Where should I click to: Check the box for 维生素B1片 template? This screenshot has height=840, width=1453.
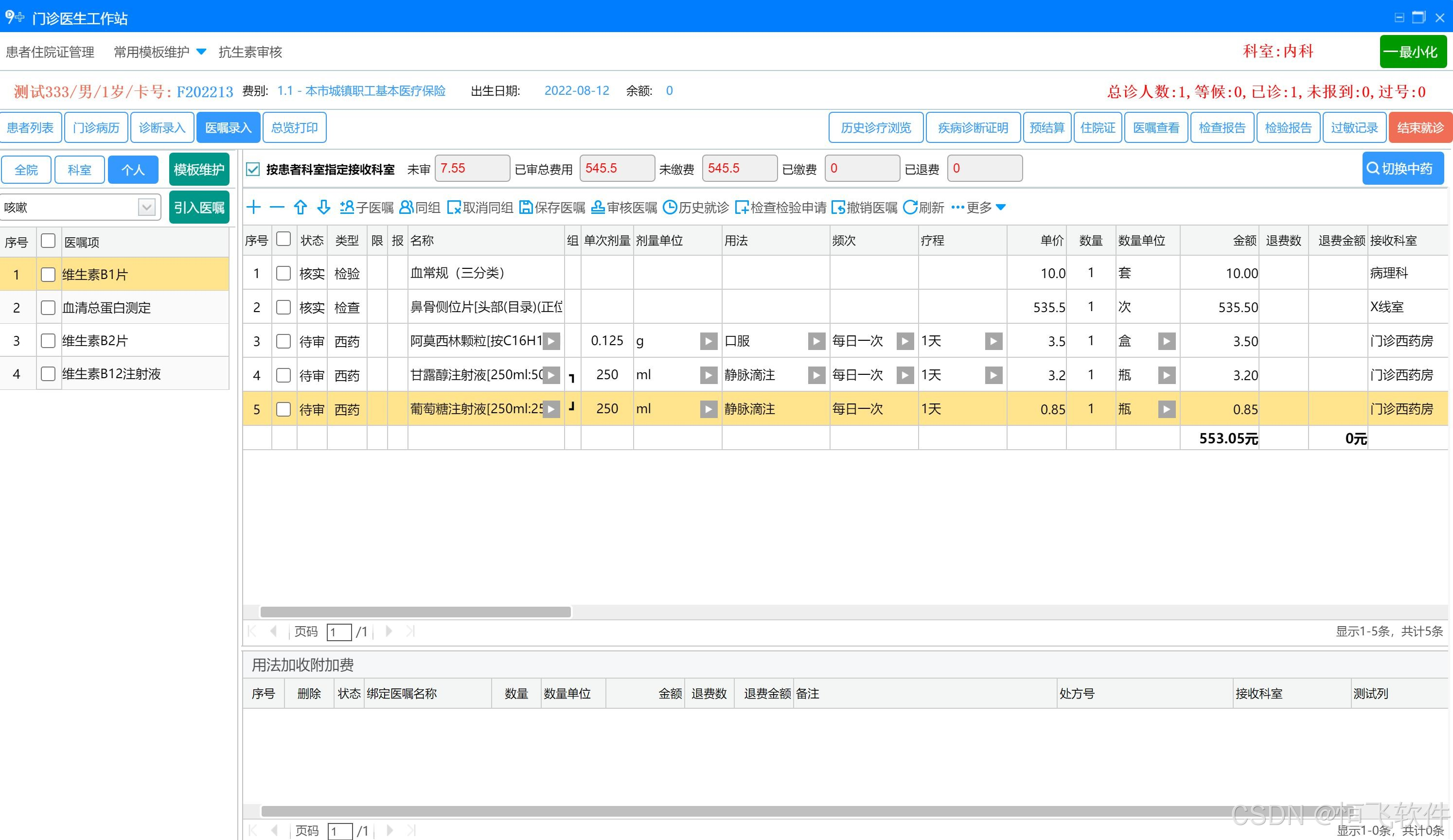click(49, 275)
